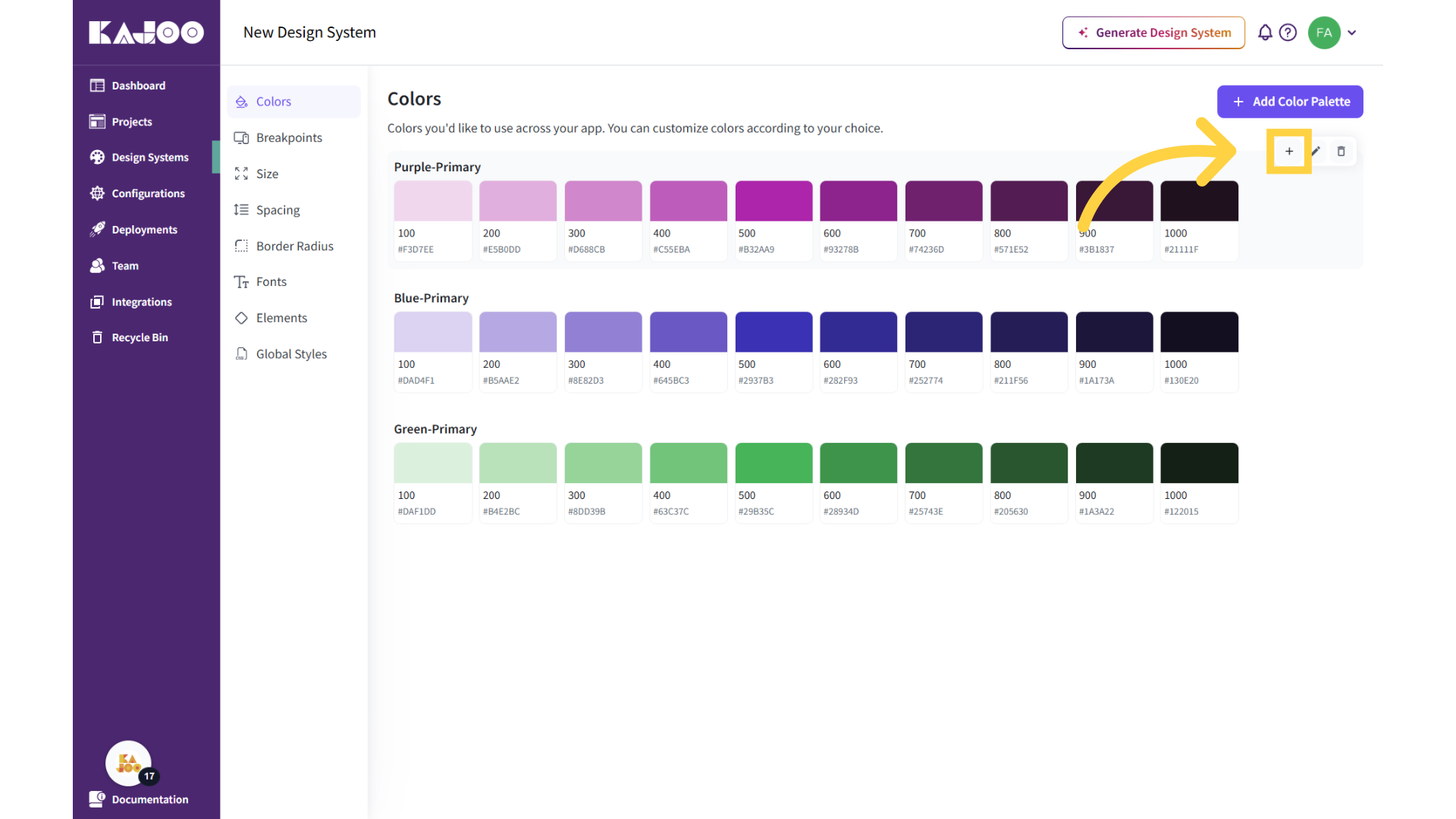
Task: Edit the Purple-Primary palette pencil icon
Action: pos(1316,151)
